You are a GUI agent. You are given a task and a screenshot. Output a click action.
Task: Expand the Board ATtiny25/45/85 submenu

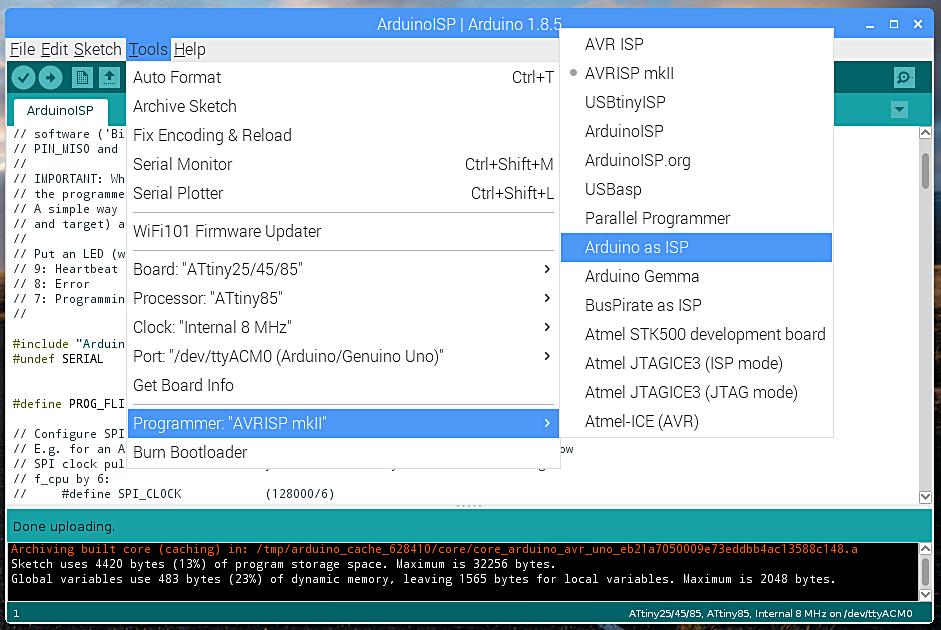343,269
